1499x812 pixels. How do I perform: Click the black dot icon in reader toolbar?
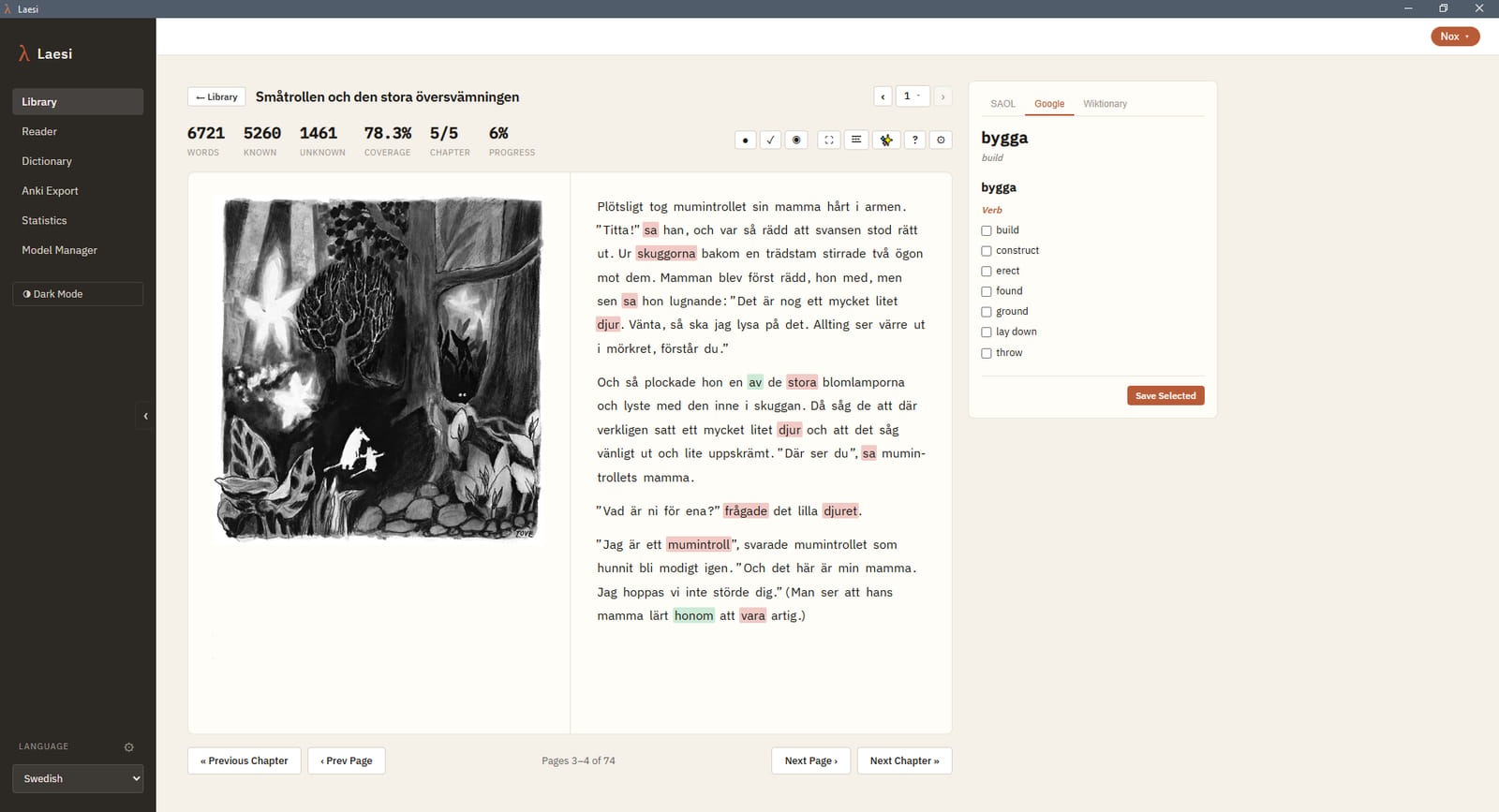tap(746, 140)
